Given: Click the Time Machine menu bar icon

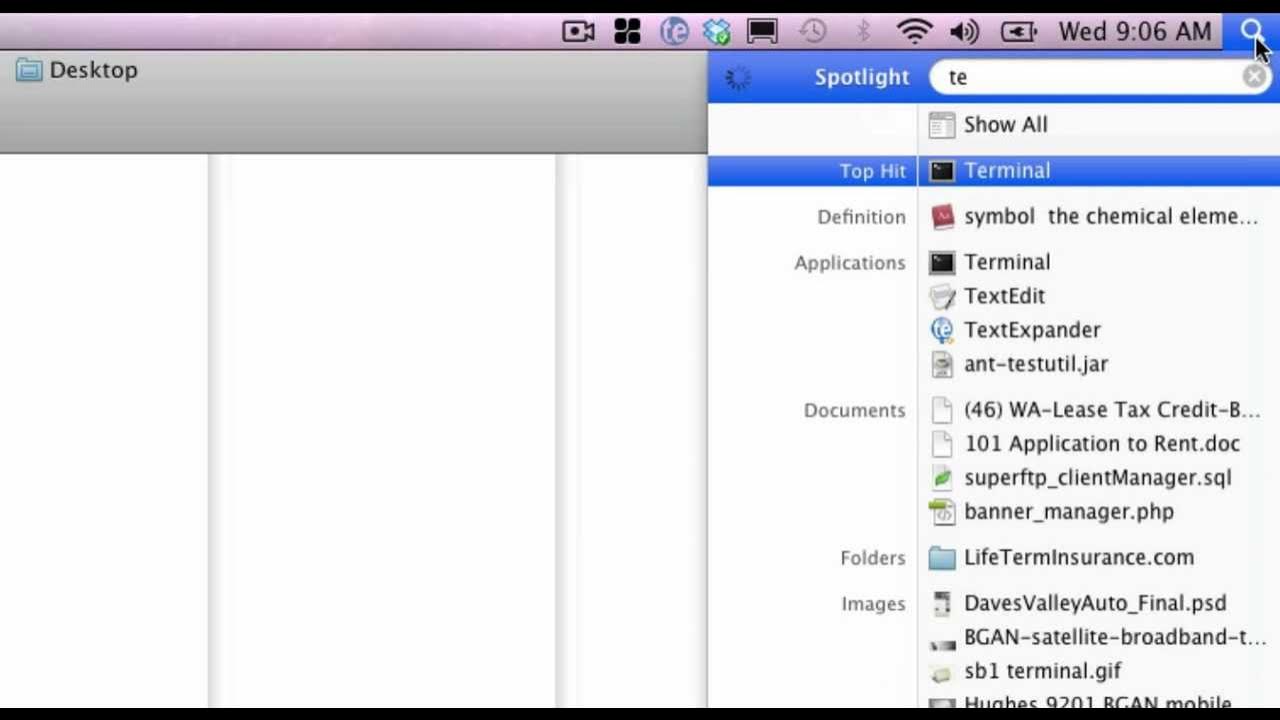Looking at the screenshot, I should 812,32.
